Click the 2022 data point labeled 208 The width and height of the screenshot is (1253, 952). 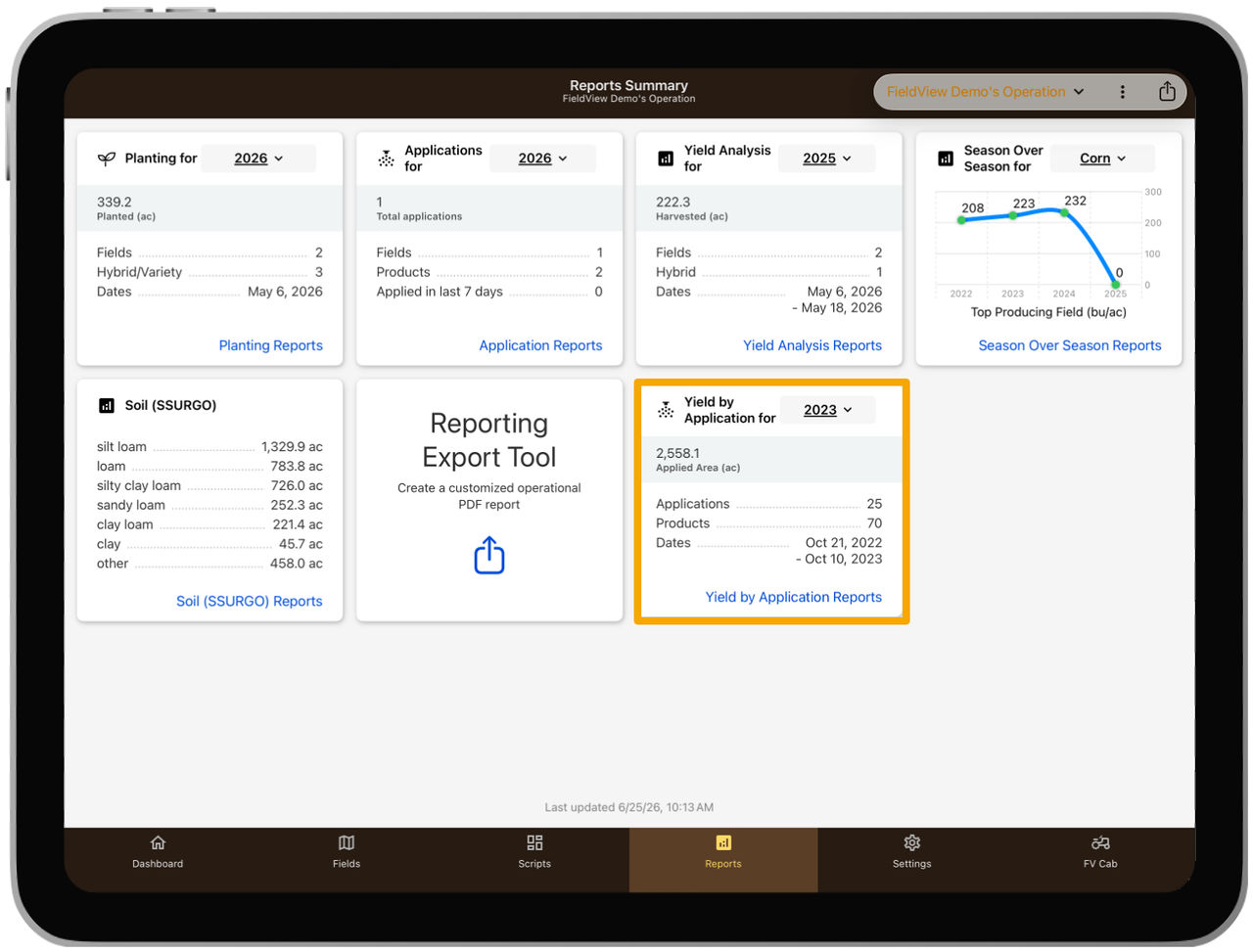tap(961, 220)
